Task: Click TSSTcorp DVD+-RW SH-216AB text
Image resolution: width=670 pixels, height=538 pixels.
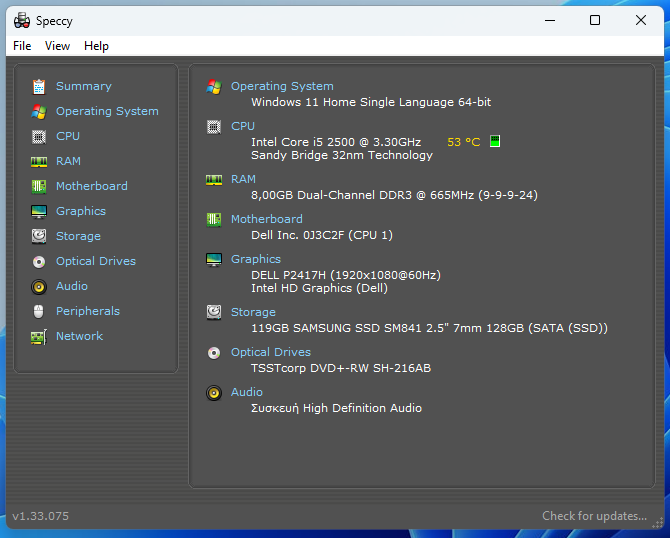Action: click(x=341, y=368)
